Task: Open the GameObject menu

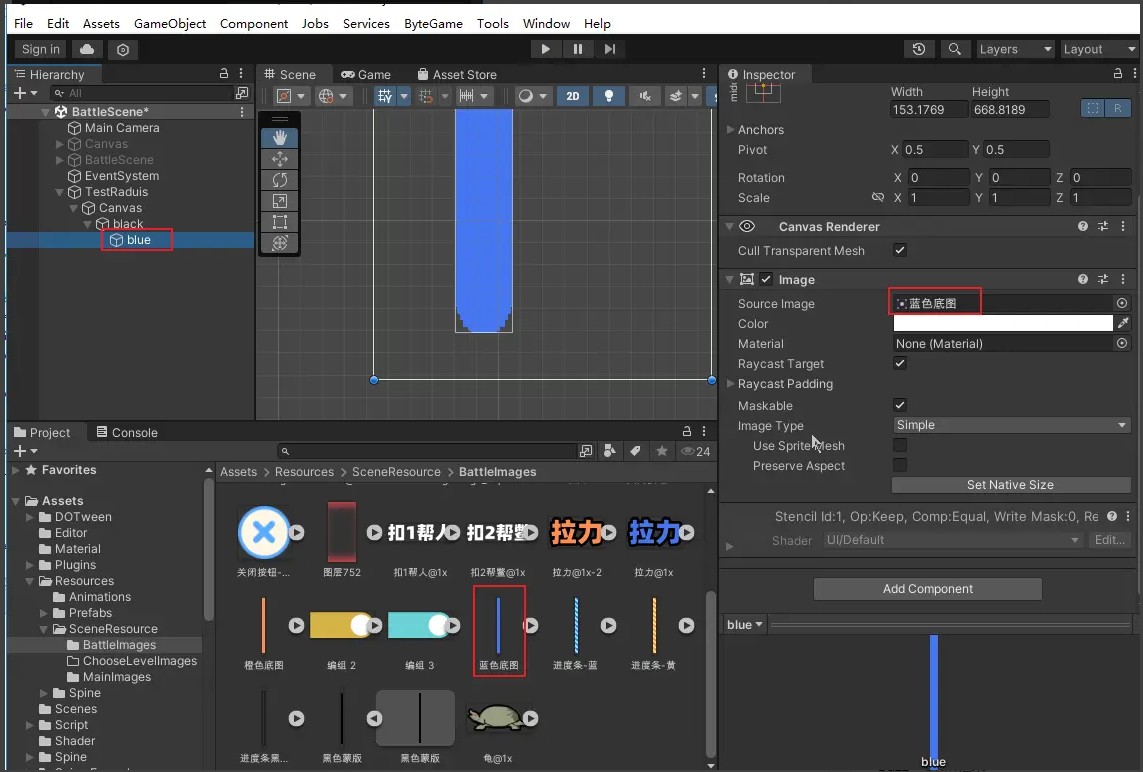Action: point(170,23)
